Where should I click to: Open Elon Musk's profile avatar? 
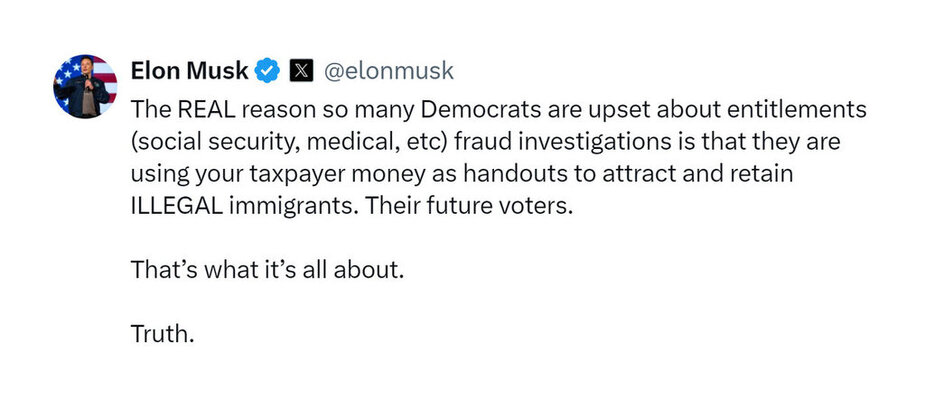click(85, 86)
